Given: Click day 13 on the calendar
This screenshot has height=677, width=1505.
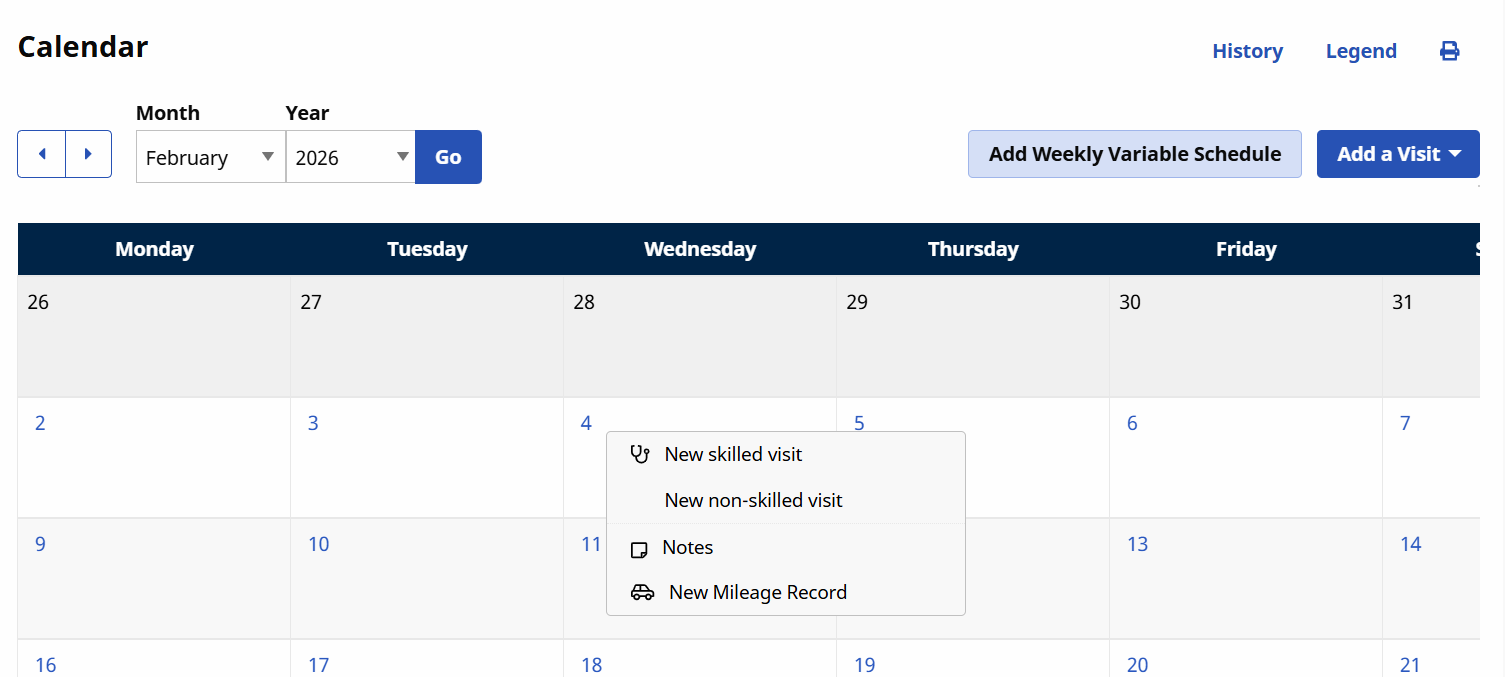Looking at the screenshot, I should (x=1137, y=544).
